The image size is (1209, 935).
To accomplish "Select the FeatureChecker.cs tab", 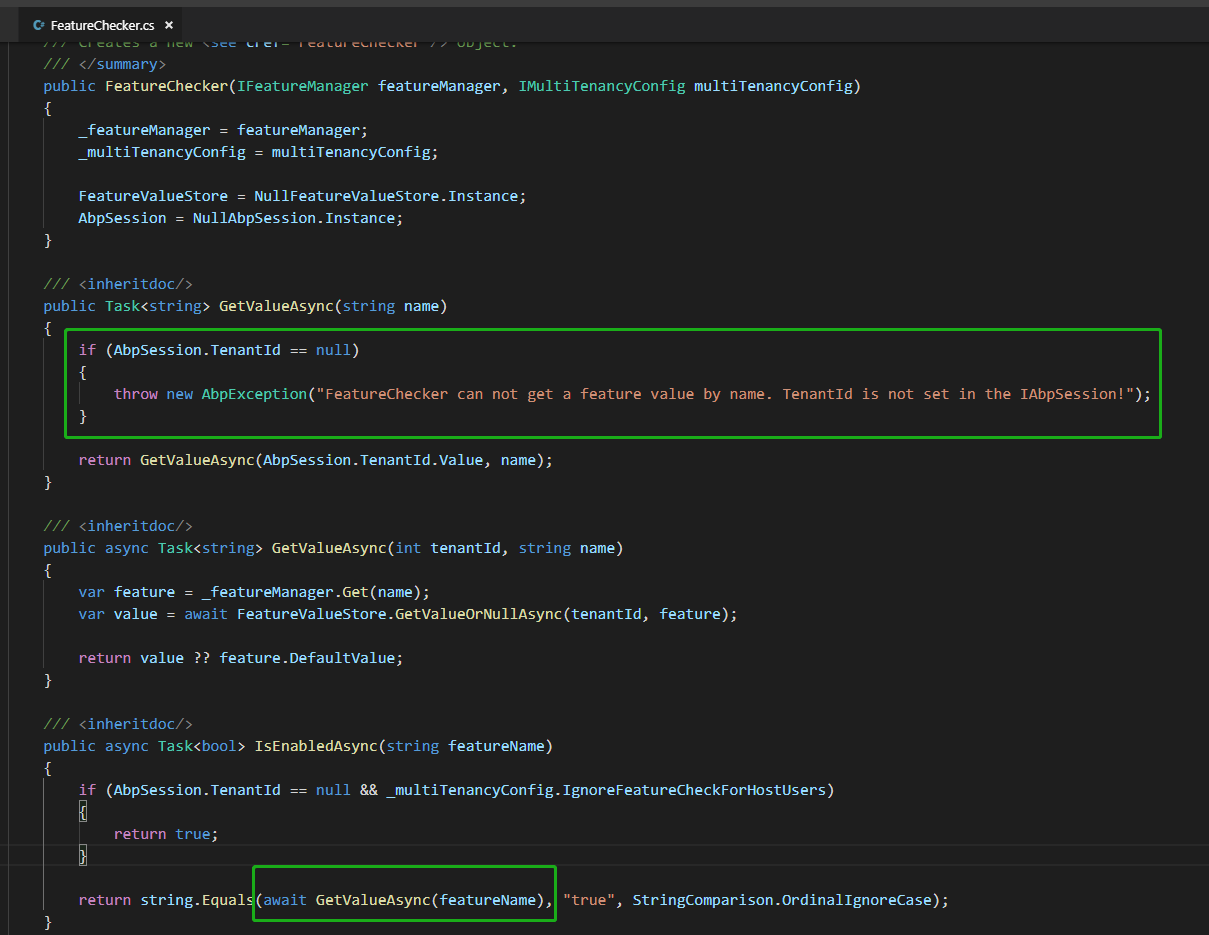I will click(x=100, y=25).
